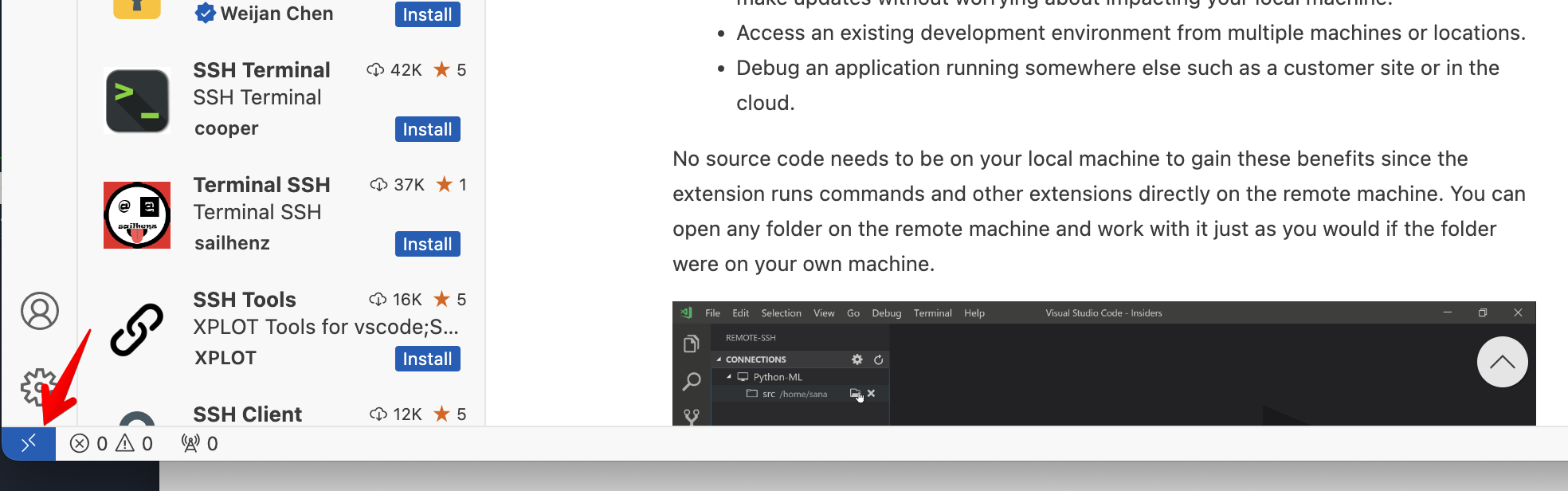1568x491 pixels.
Task: Select the SSH Terminal extension title
Action: (x=261, y=70)
